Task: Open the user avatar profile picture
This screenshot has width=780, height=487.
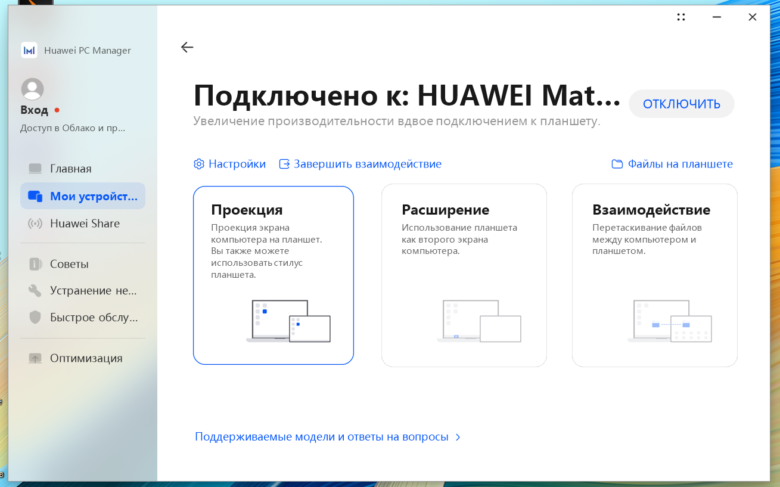Action: point(32,89)
